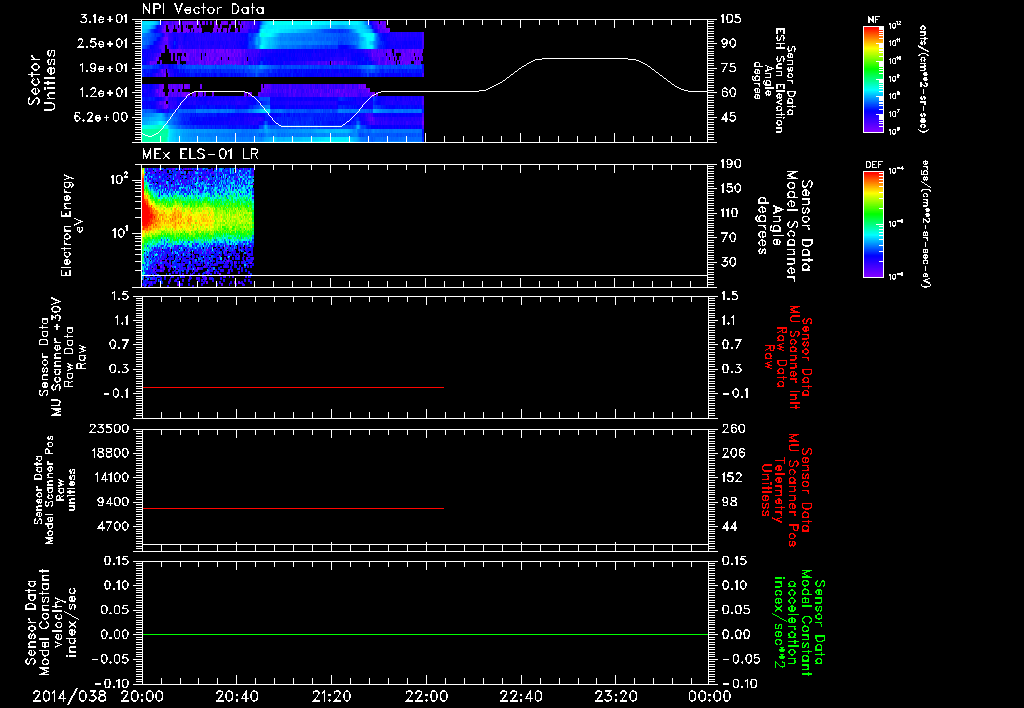
Task: Click the '23500' scanner position tick label
Action: pyautogui.click(x=110, y=429)
